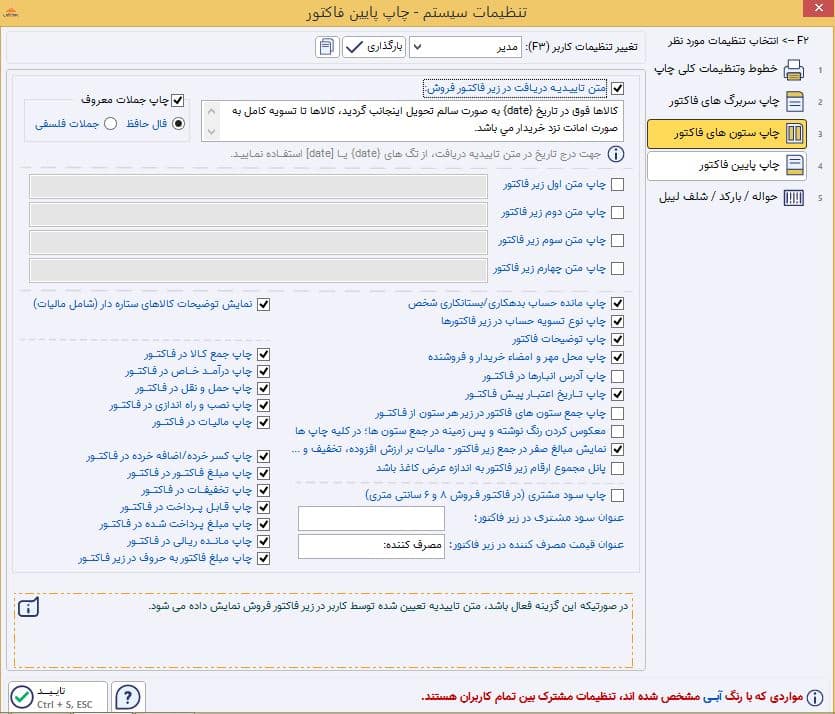Uncheck چاپ جملات معروف checkbox
835x714 pixels.
(177, 100)
